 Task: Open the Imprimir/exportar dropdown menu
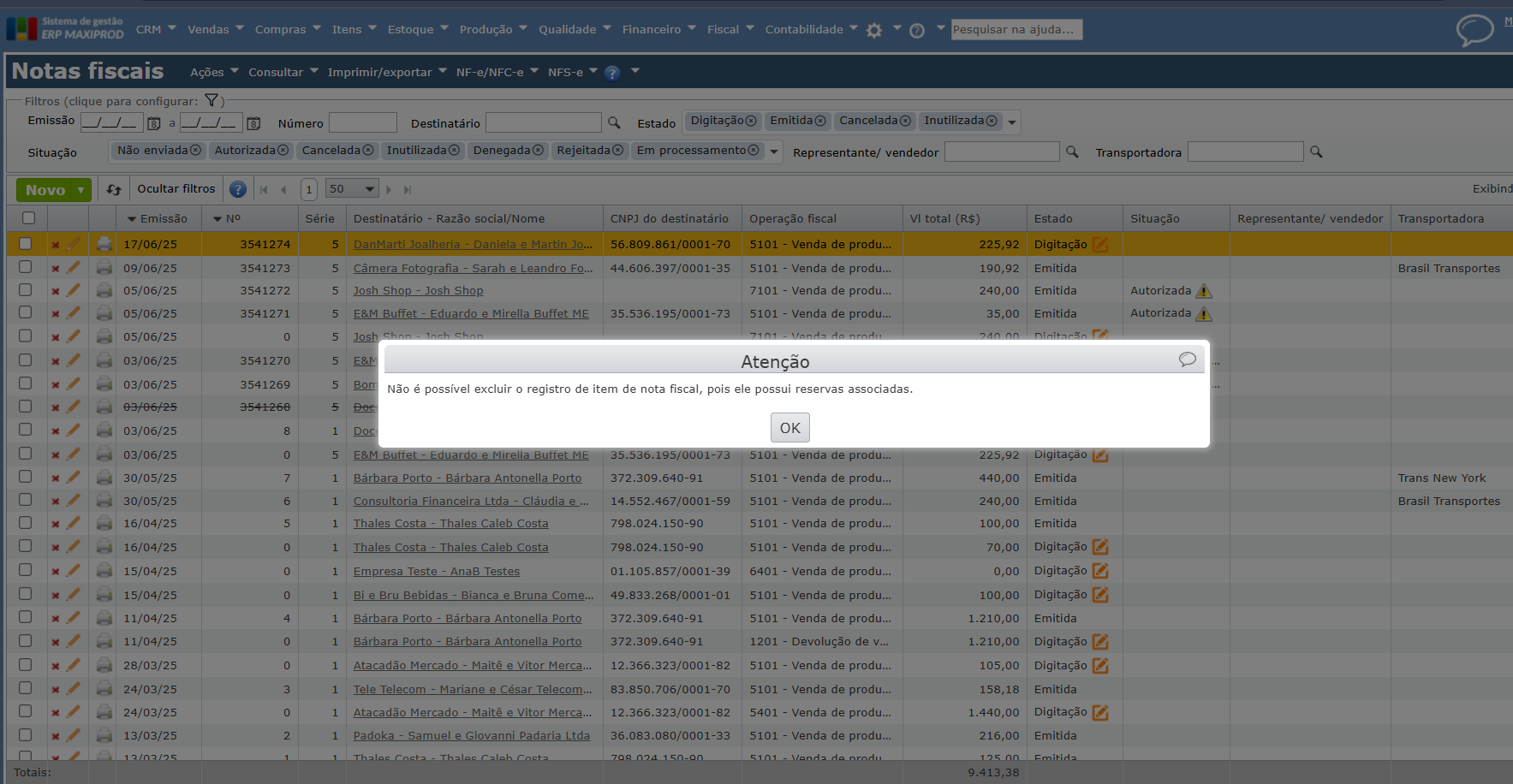coord(387,73)
